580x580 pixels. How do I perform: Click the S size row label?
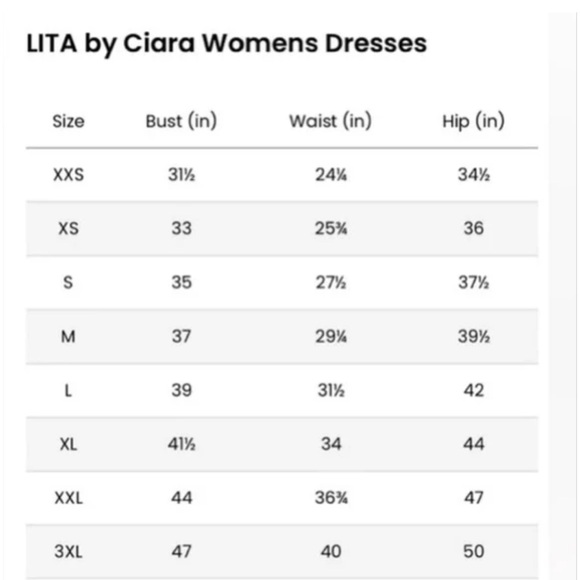[68, 283]
